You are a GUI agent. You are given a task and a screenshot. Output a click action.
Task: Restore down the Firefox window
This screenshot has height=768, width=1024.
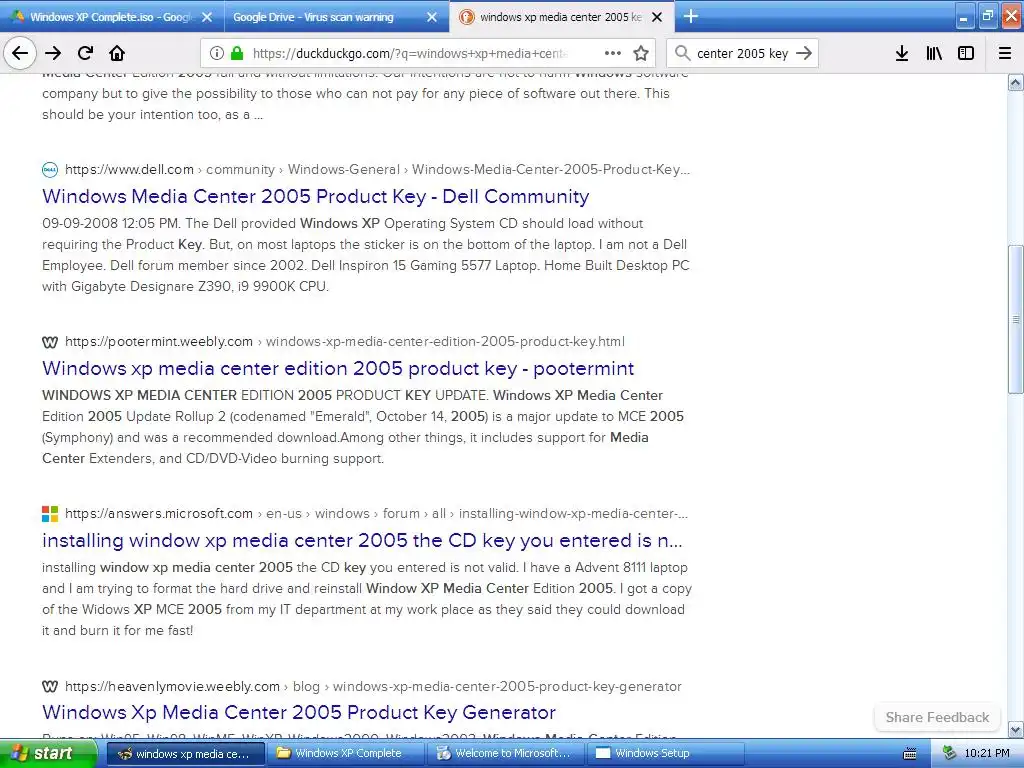[x=987, y=17]
